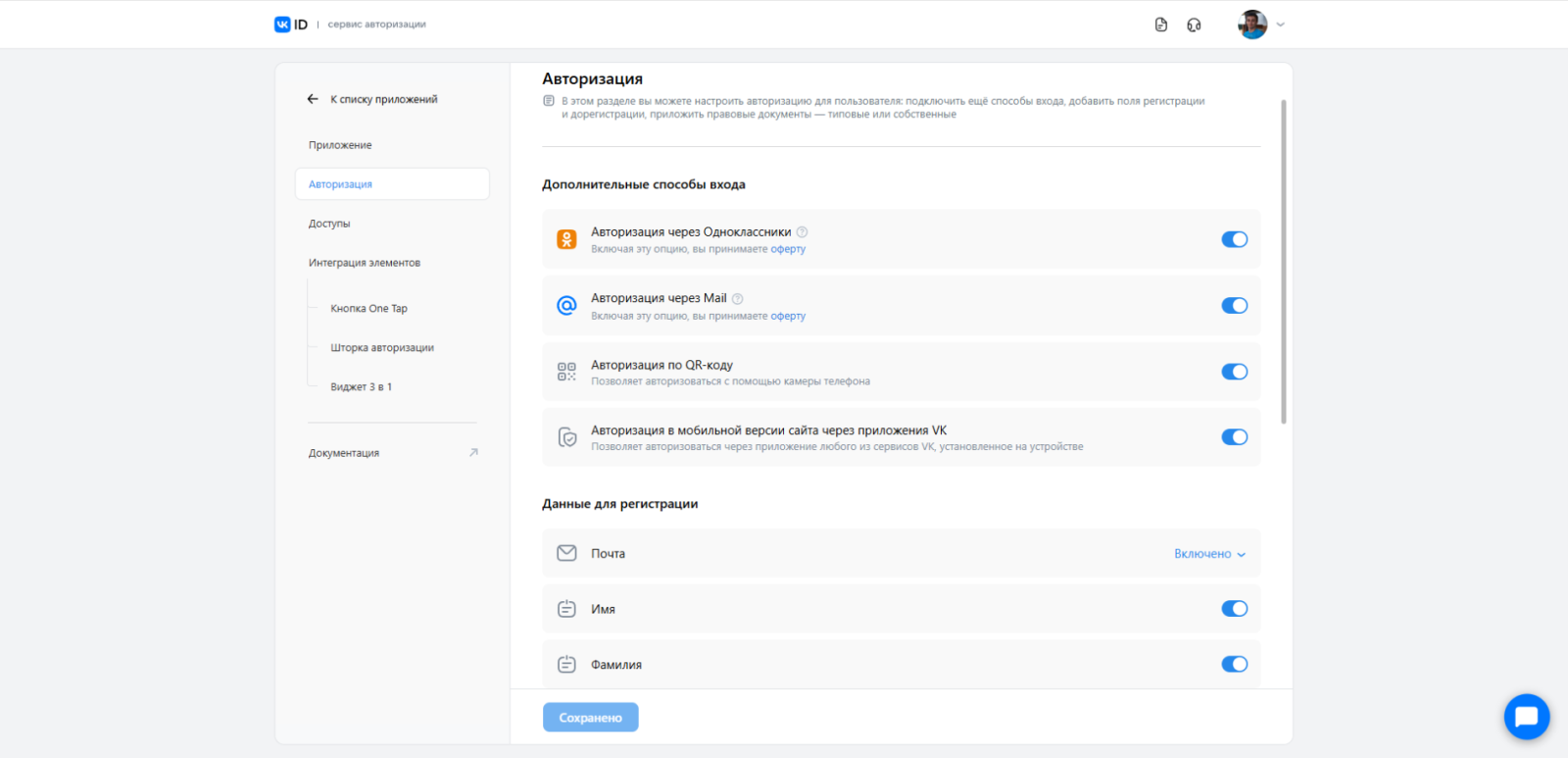This screenshot has width=1568, height=758.
Task: Open the documents icon in header
Action: (1161, 25)
